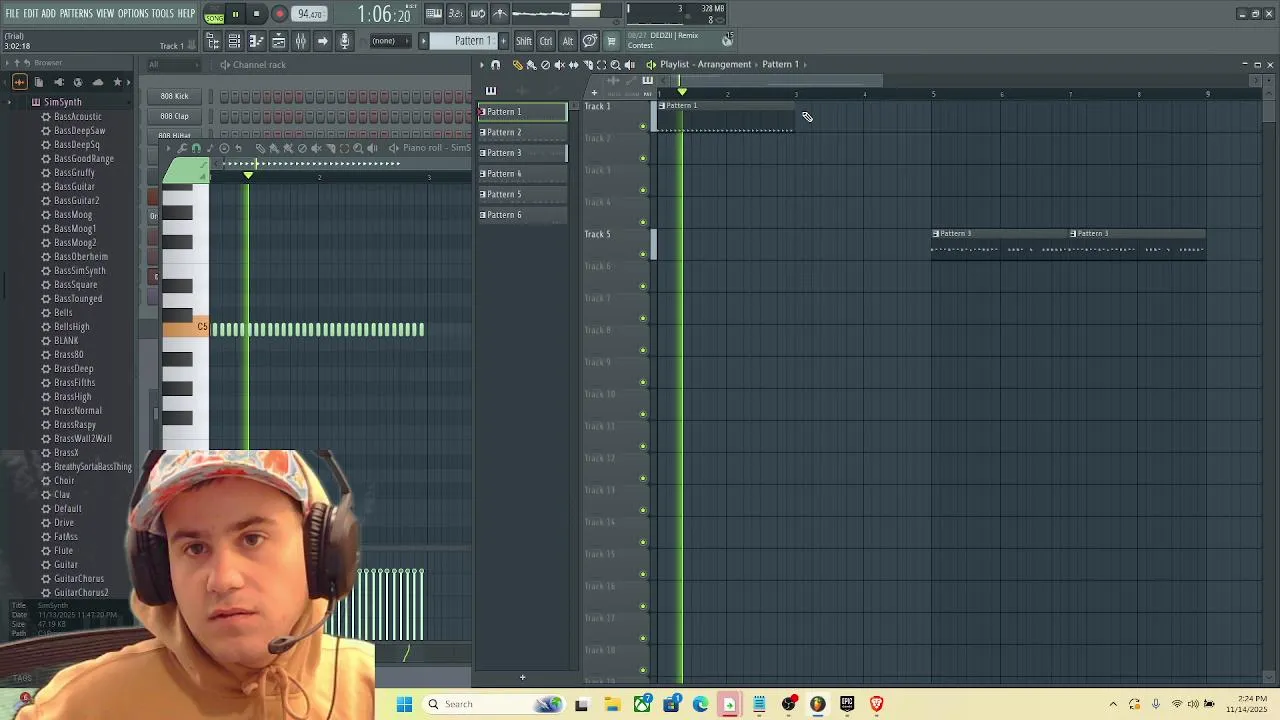Open the Piano roll view from toolbar
1280x720 pixels.
click(x=257, y=41)
